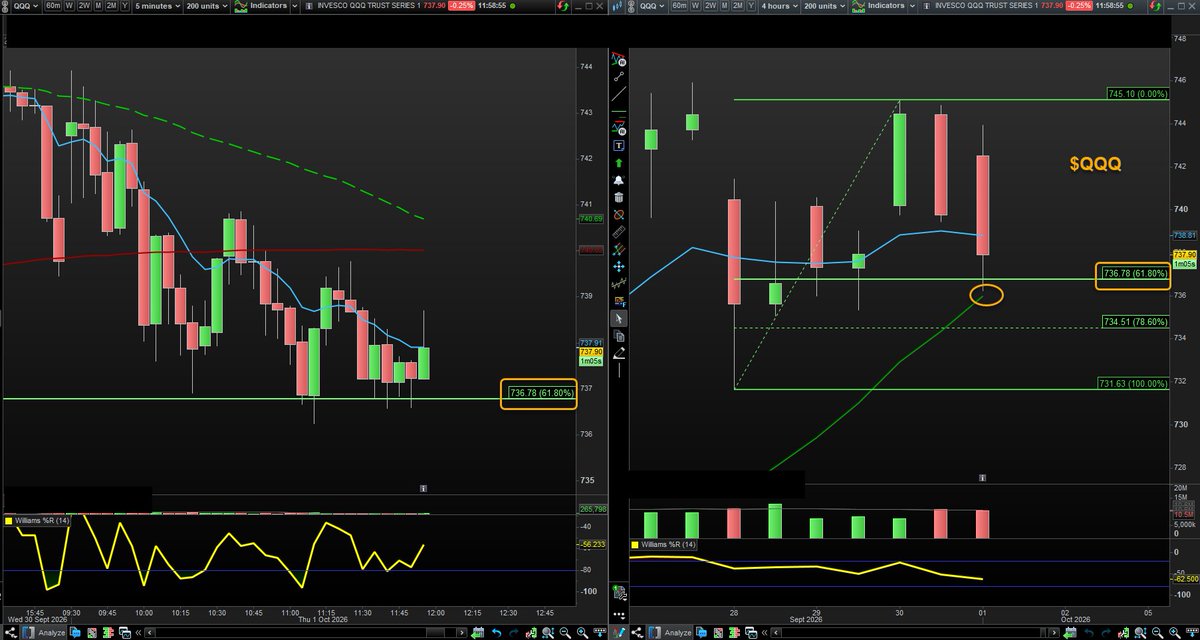The height and width of the screenshot is (640, 1200).
Task: Select the four-arrow move tool
Action: [x=619, y=268]
